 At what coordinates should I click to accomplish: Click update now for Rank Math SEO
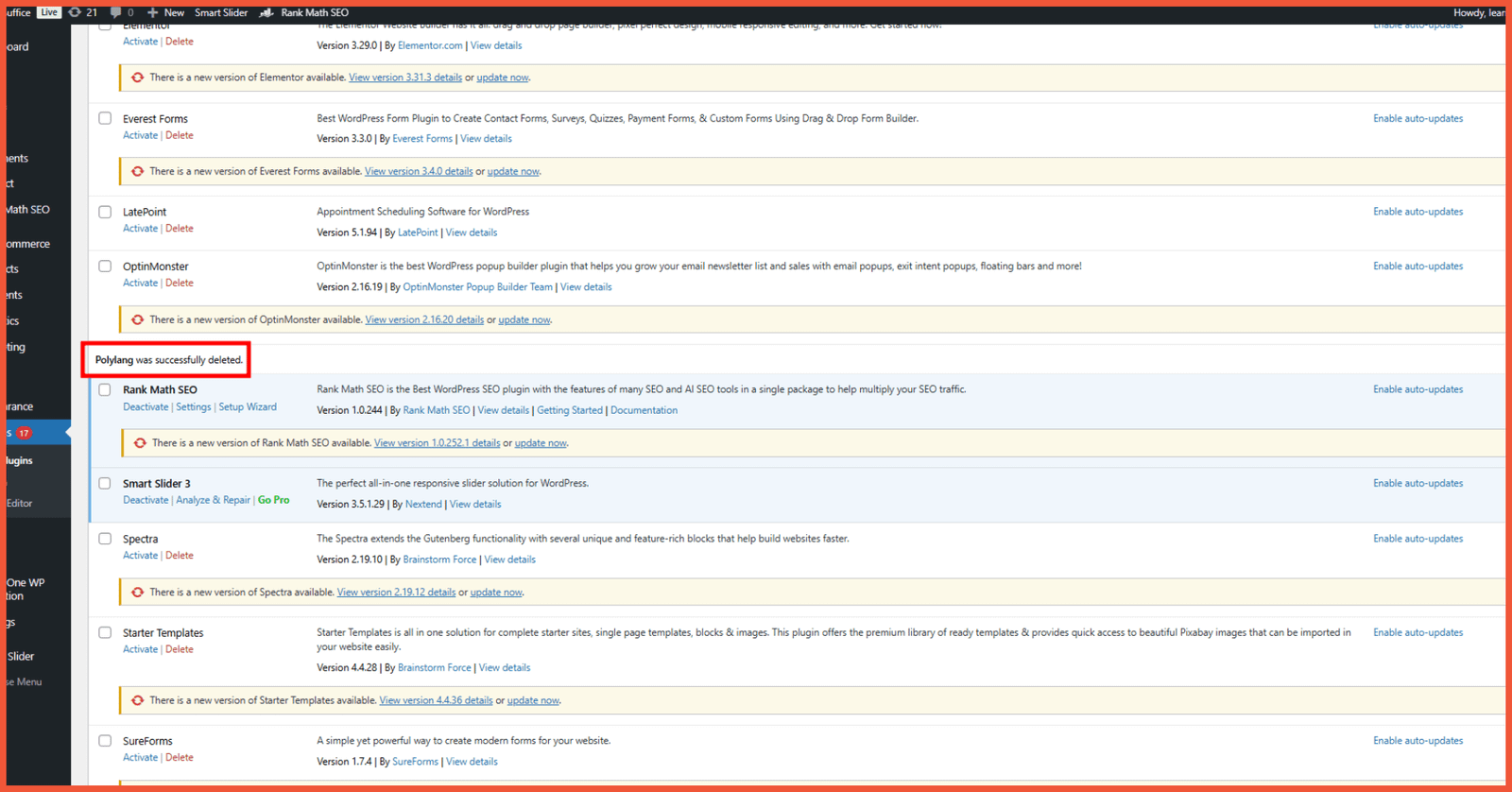541,442
